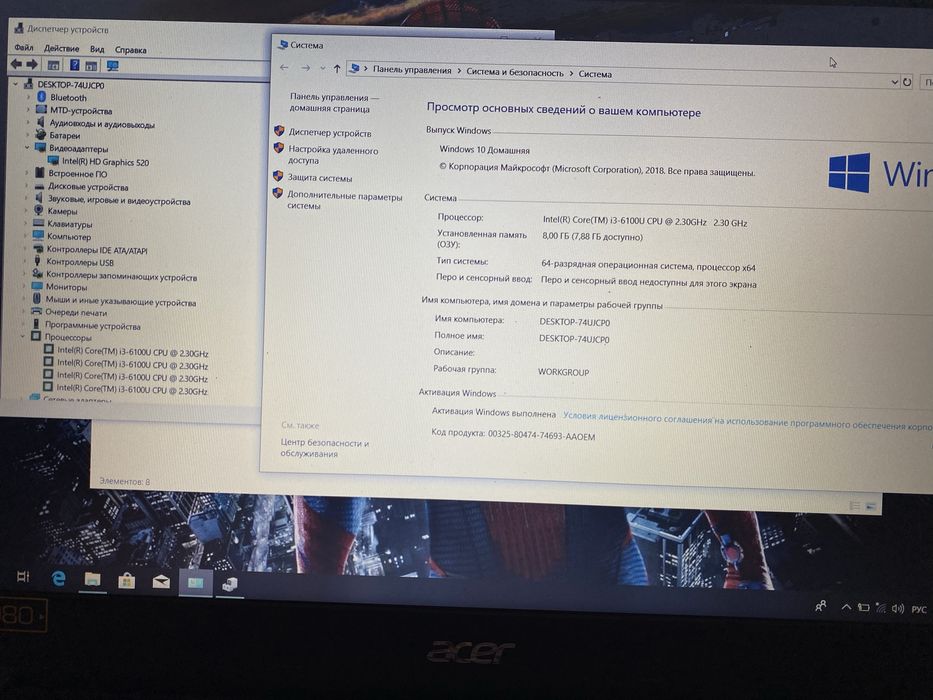Image resolution: width=933 pixels, height=700 pixels.
Task: Collapse the Процессоры category
Action: point(23,336)
